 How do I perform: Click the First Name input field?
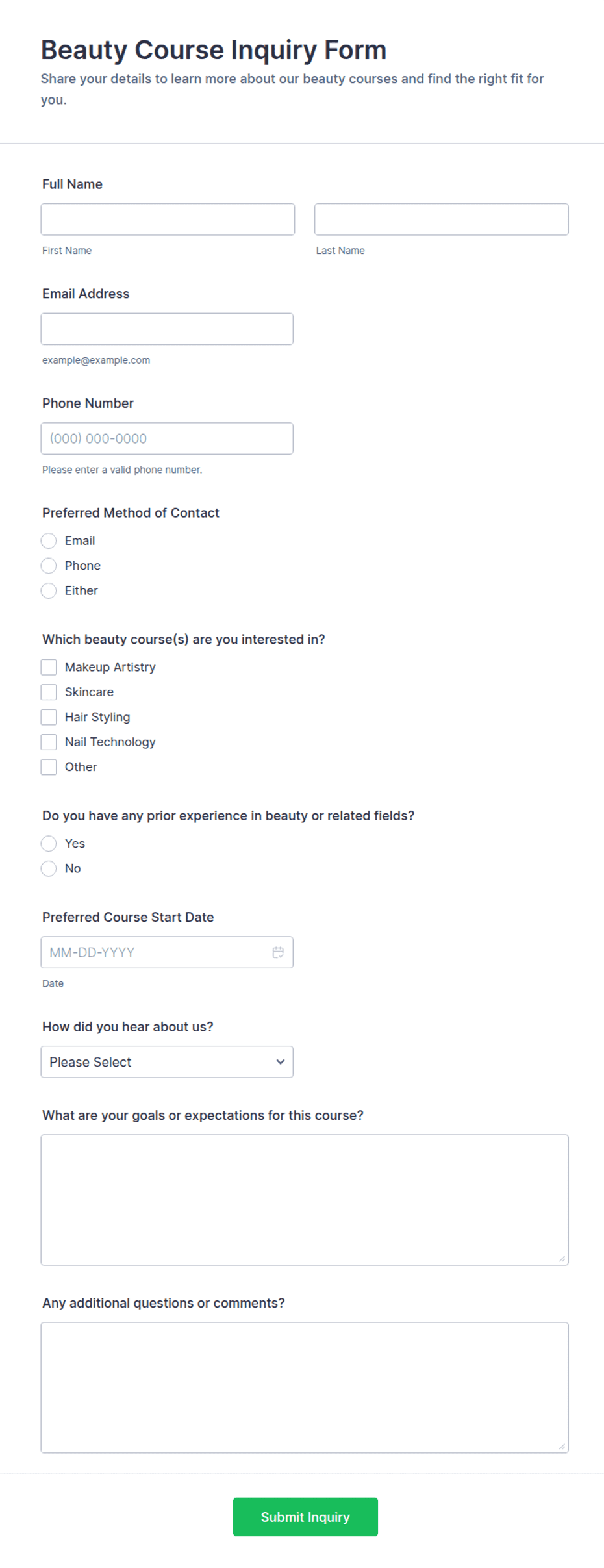[168, 220]
